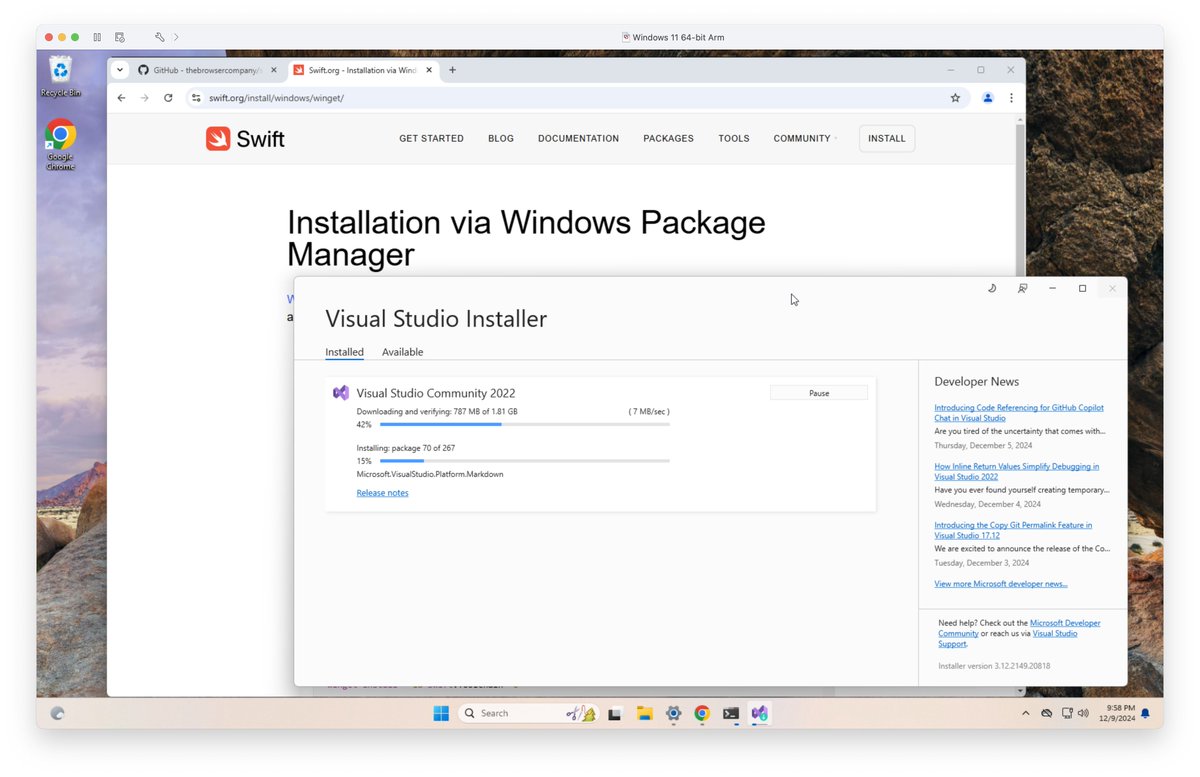Click VM snapshot icon in Mac toolbar

pos(120,37)
